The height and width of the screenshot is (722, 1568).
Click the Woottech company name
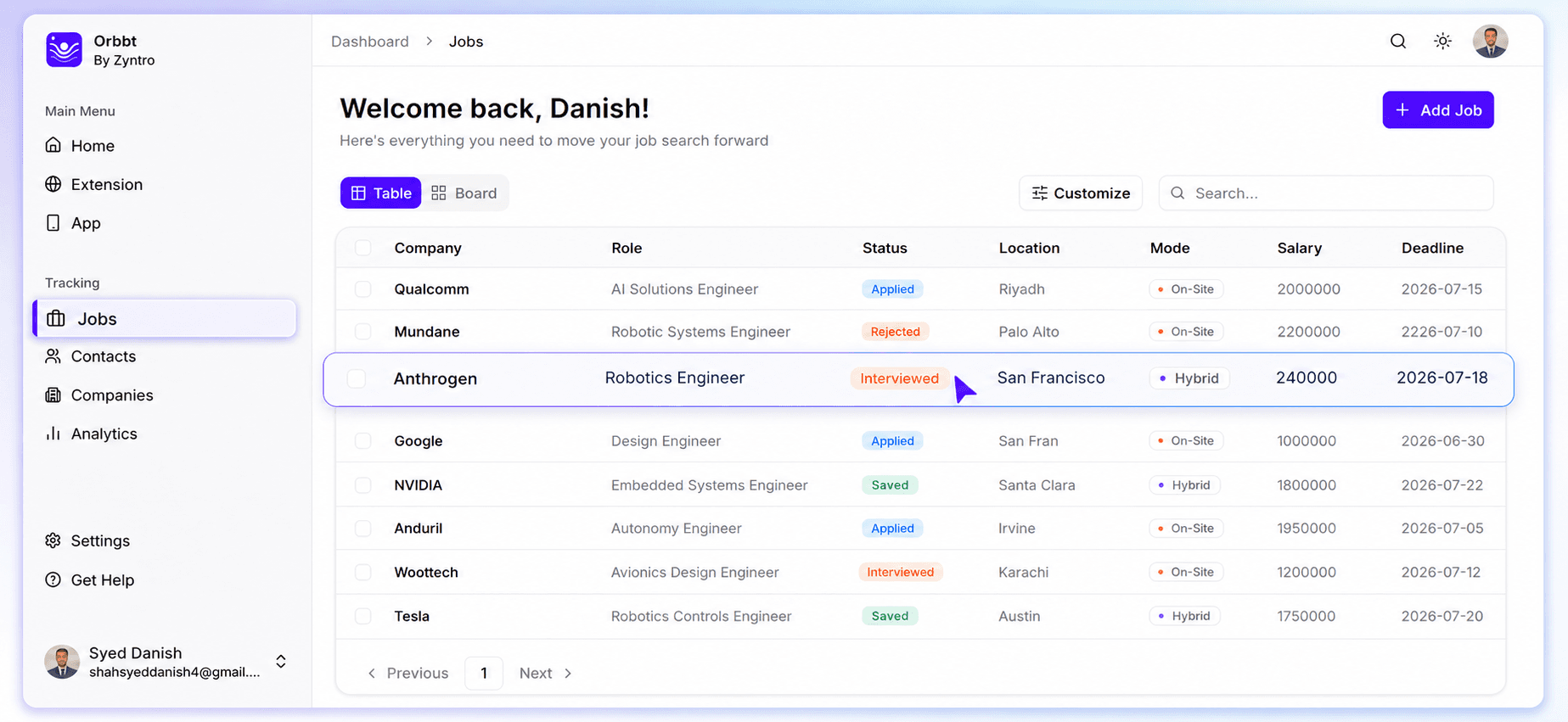(426, 573)
